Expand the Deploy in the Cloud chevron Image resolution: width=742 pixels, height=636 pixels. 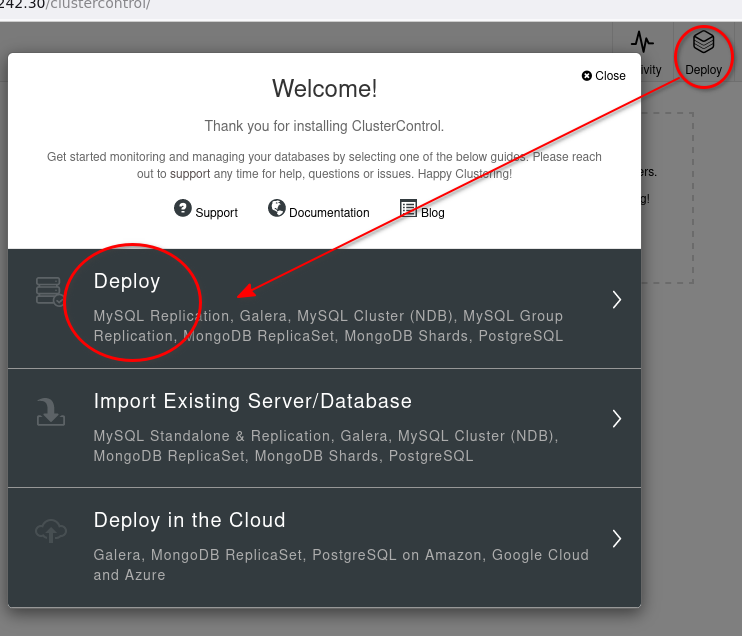pos(617,538)
